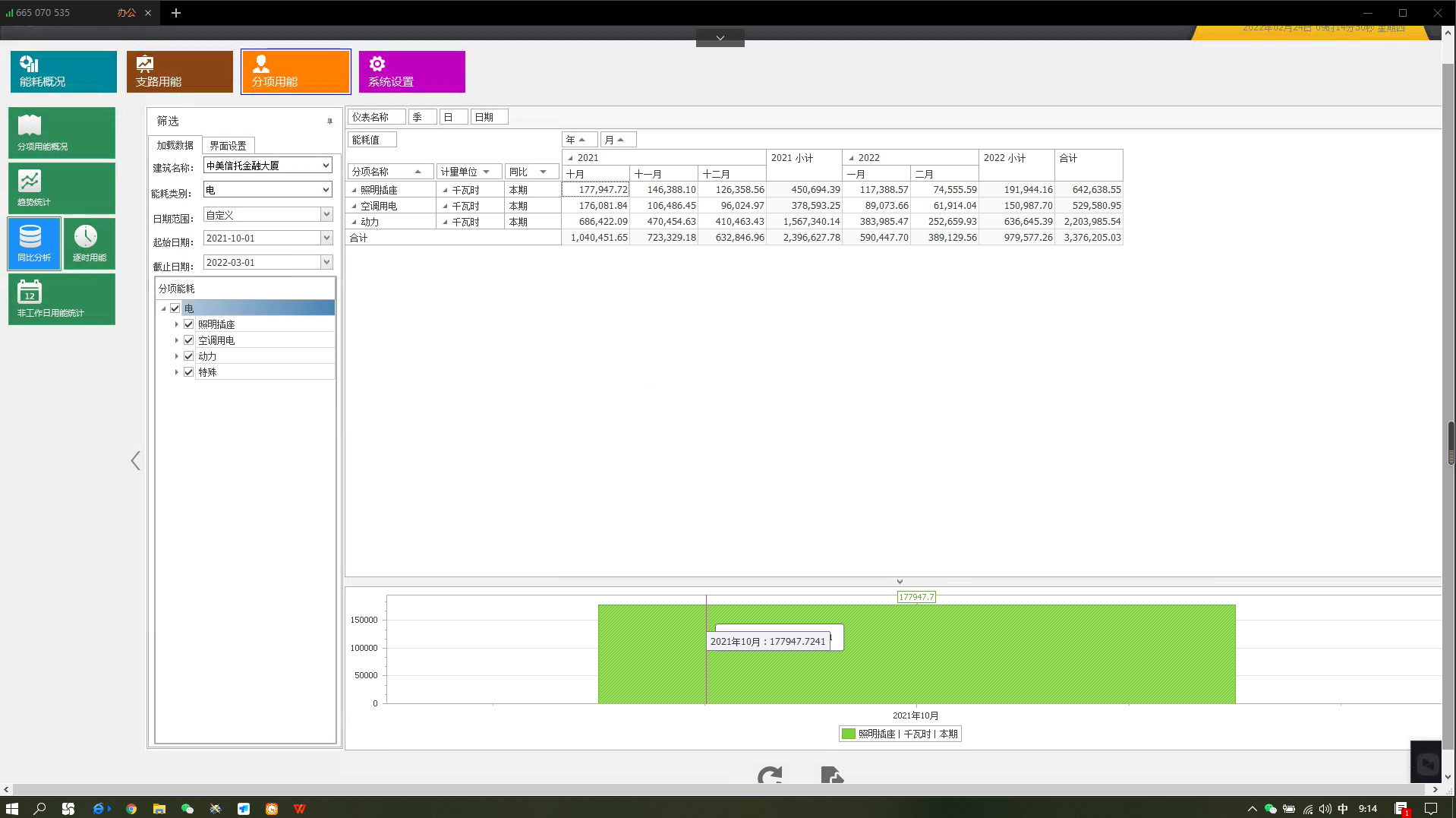Open the 支路用能 branch energy module

[x=179, y=71]
